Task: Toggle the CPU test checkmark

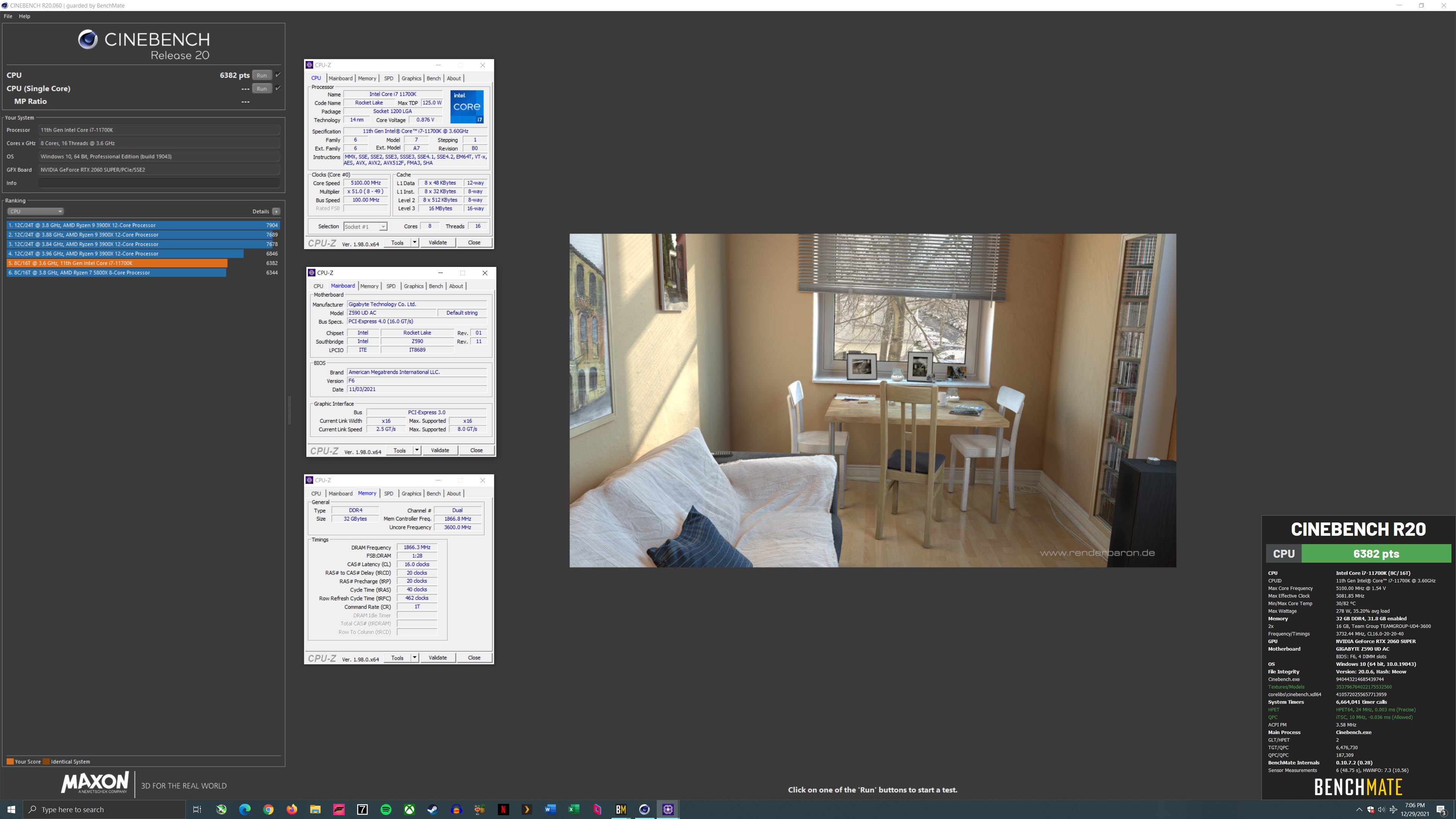Action: [x=278, y=75]
